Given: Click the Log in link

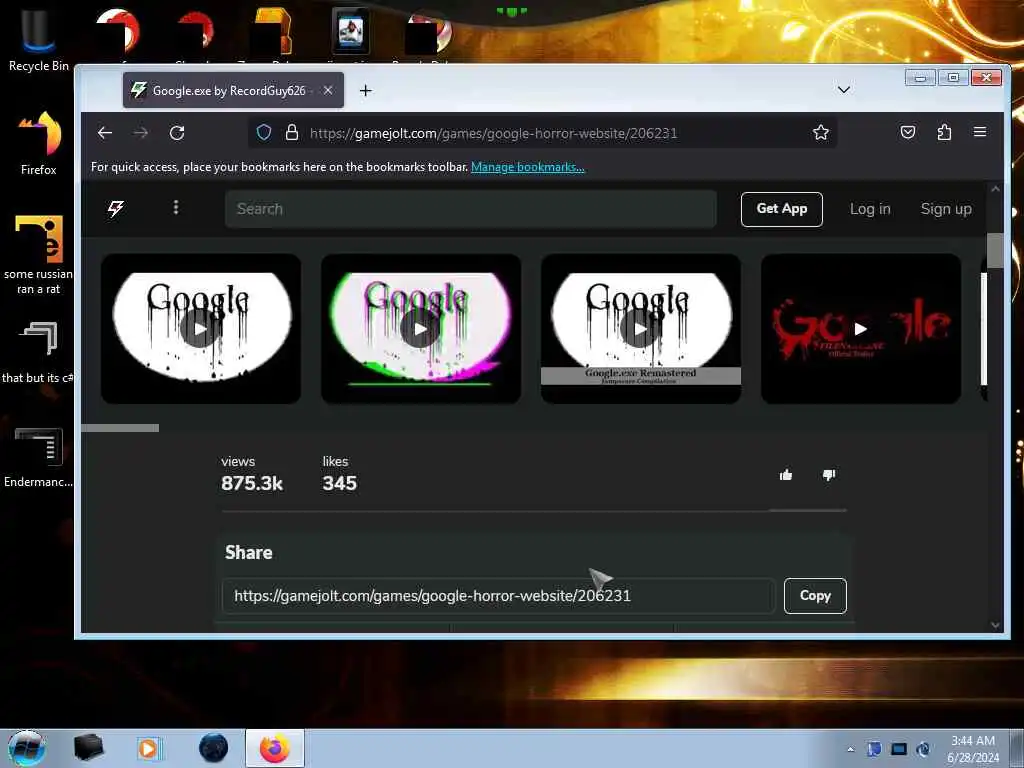Looking at the screenshot, I should 870,209.
